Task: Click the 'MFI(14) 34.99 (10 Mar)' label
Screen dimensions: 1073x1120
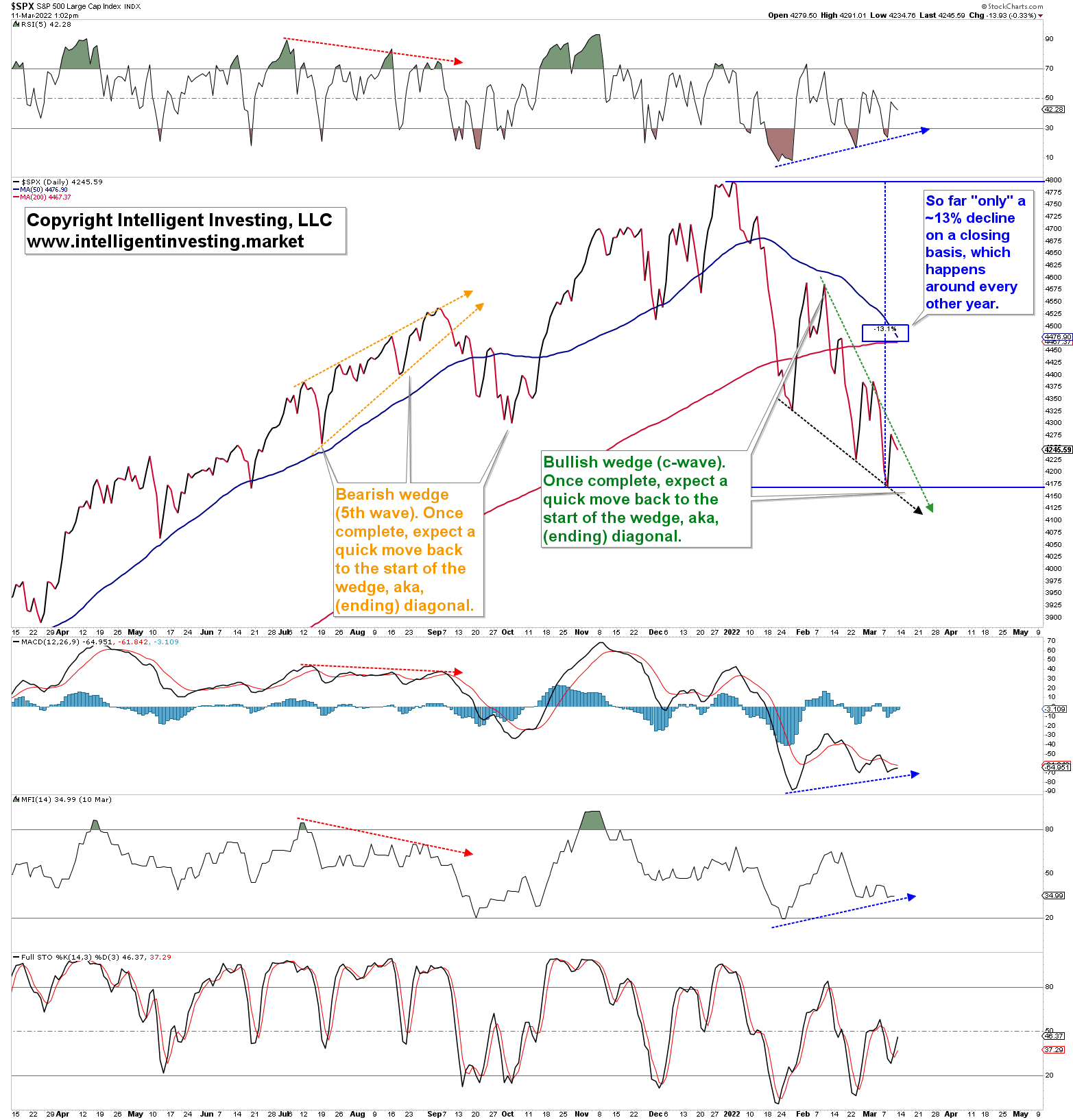Action: pyautogui.click(x=62, y=799)
